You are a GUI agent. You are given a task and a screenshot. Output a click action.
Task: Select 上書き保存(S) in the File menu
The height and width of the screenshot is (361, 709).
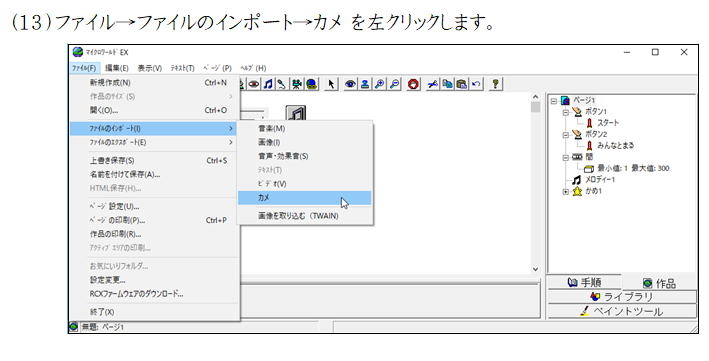(154, 161)
